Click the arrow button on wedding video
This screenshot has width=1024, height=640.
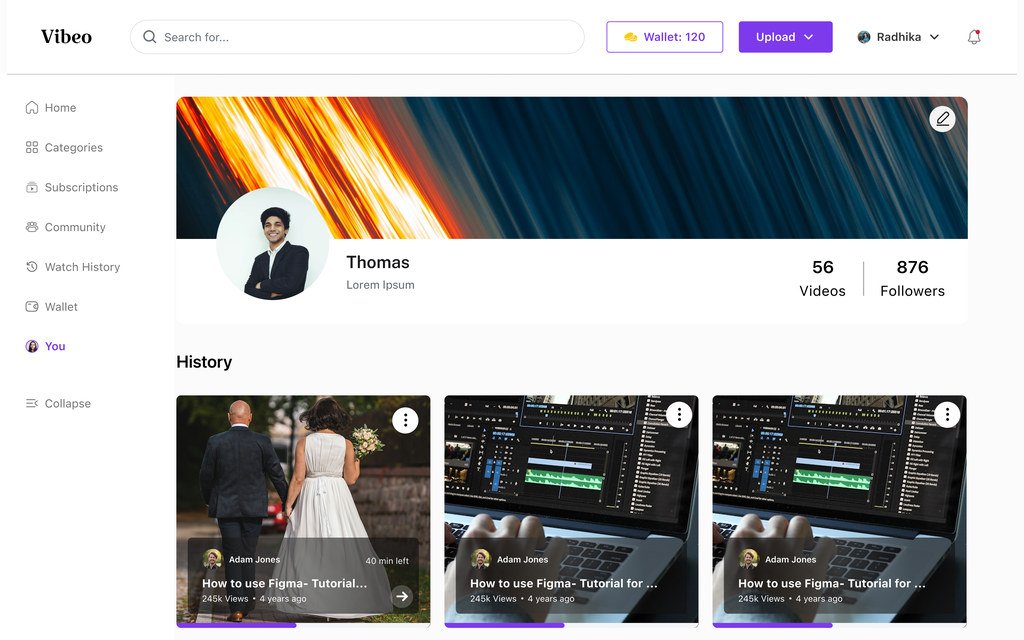(x=402, y=596)
